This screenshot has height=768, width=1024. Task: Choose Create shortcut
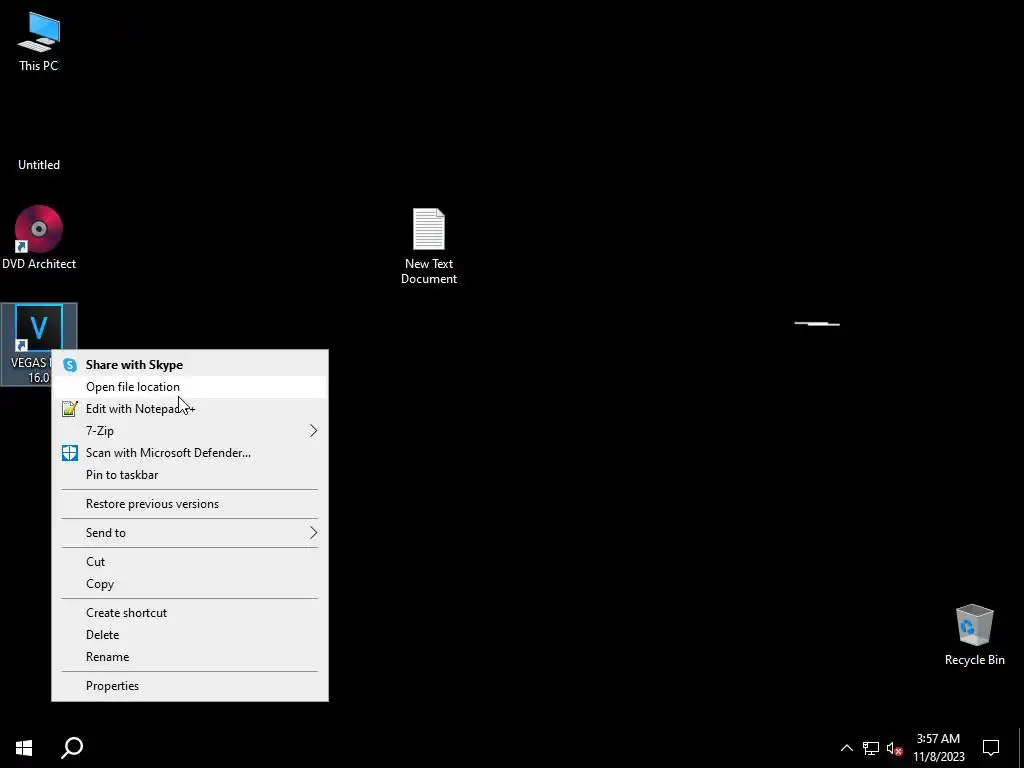[x=190, y=613]
